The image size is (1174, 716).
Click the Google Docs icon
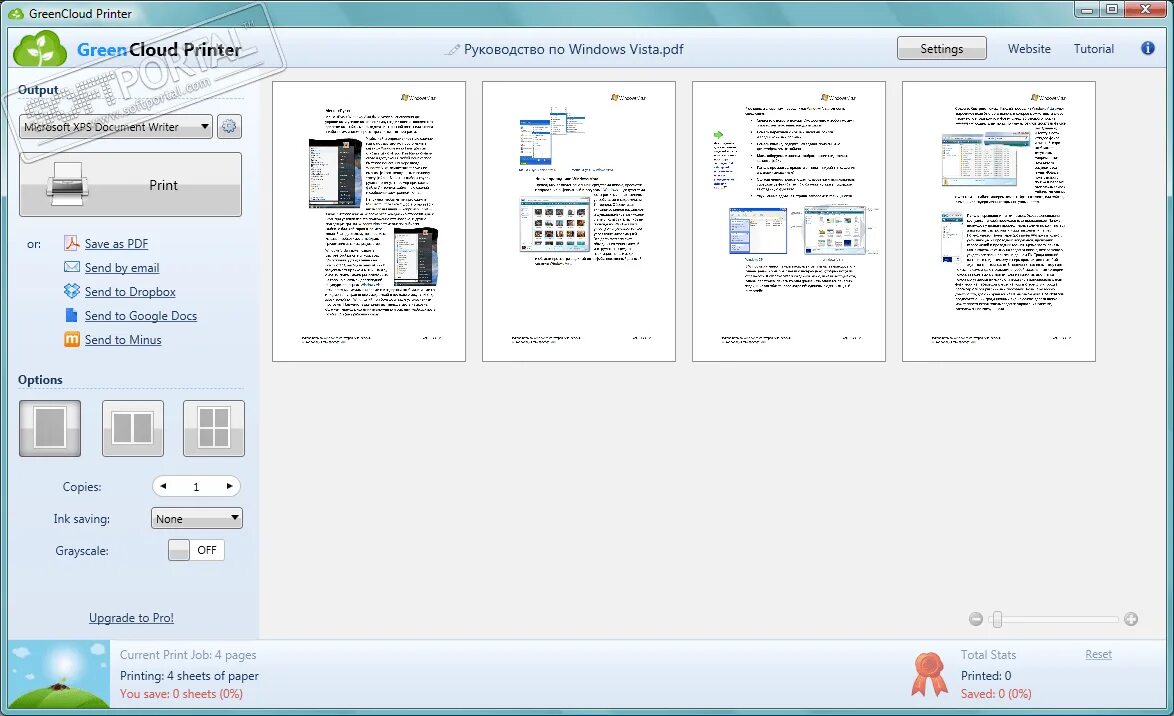(71, 315)
